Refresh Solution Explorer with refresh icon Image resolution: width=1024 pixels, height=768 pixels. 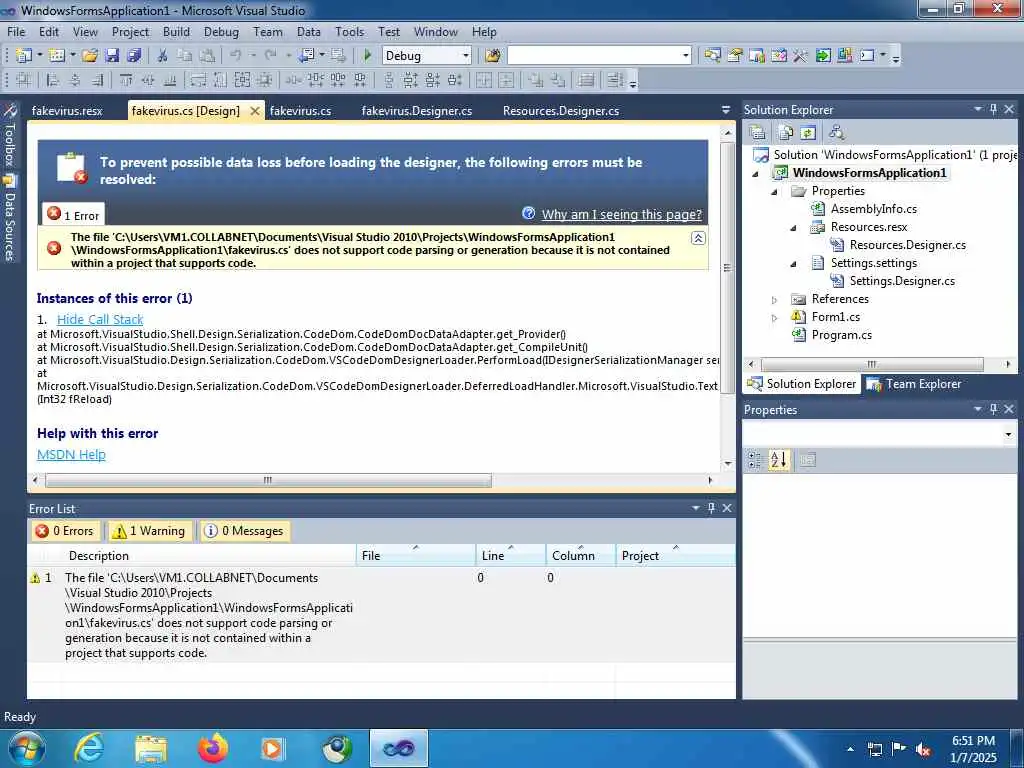tap(808, 133)
